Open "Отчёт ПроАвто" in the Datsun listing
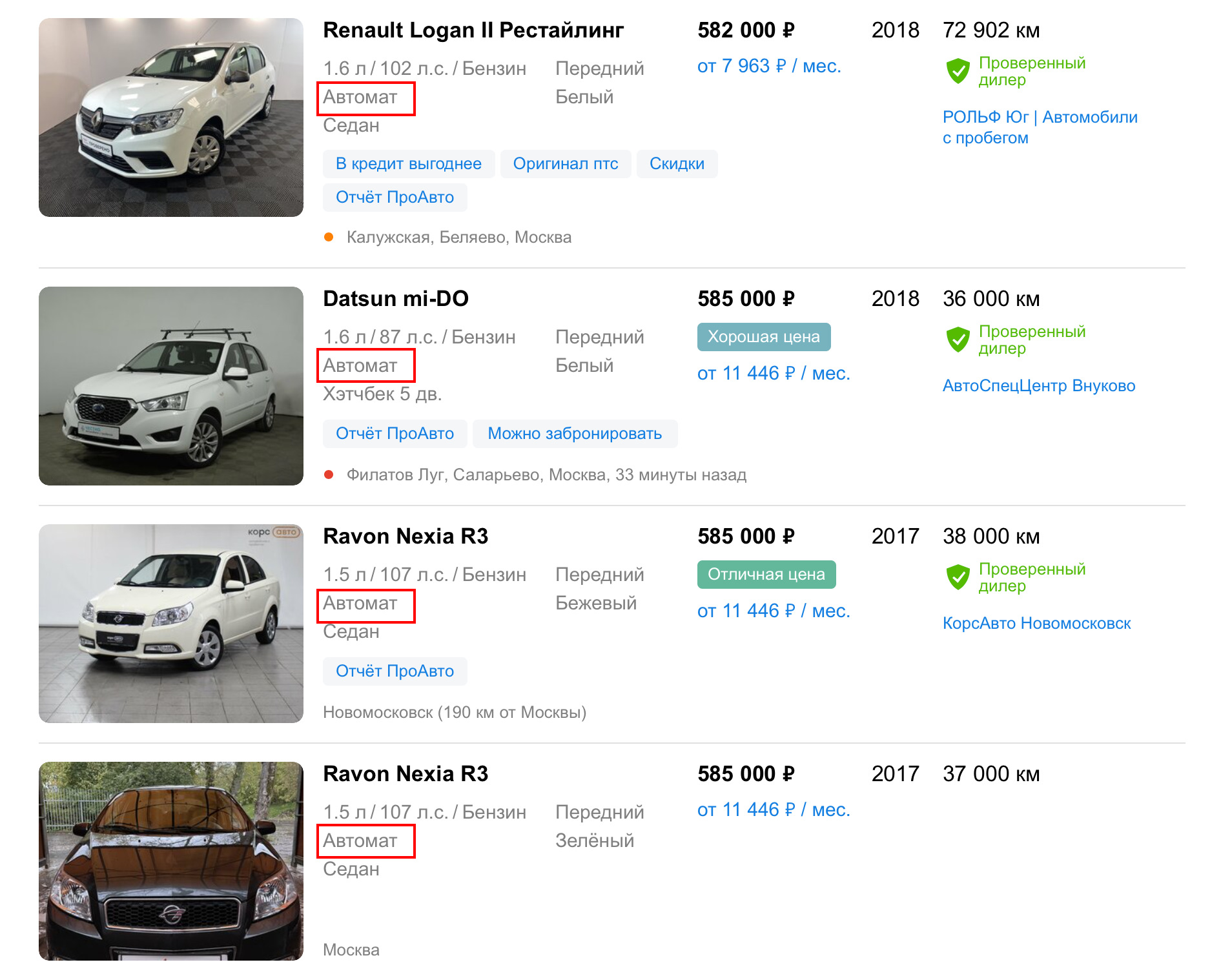Image resolution: width=1232 pixels, height=980 pixels. (395, 434)
